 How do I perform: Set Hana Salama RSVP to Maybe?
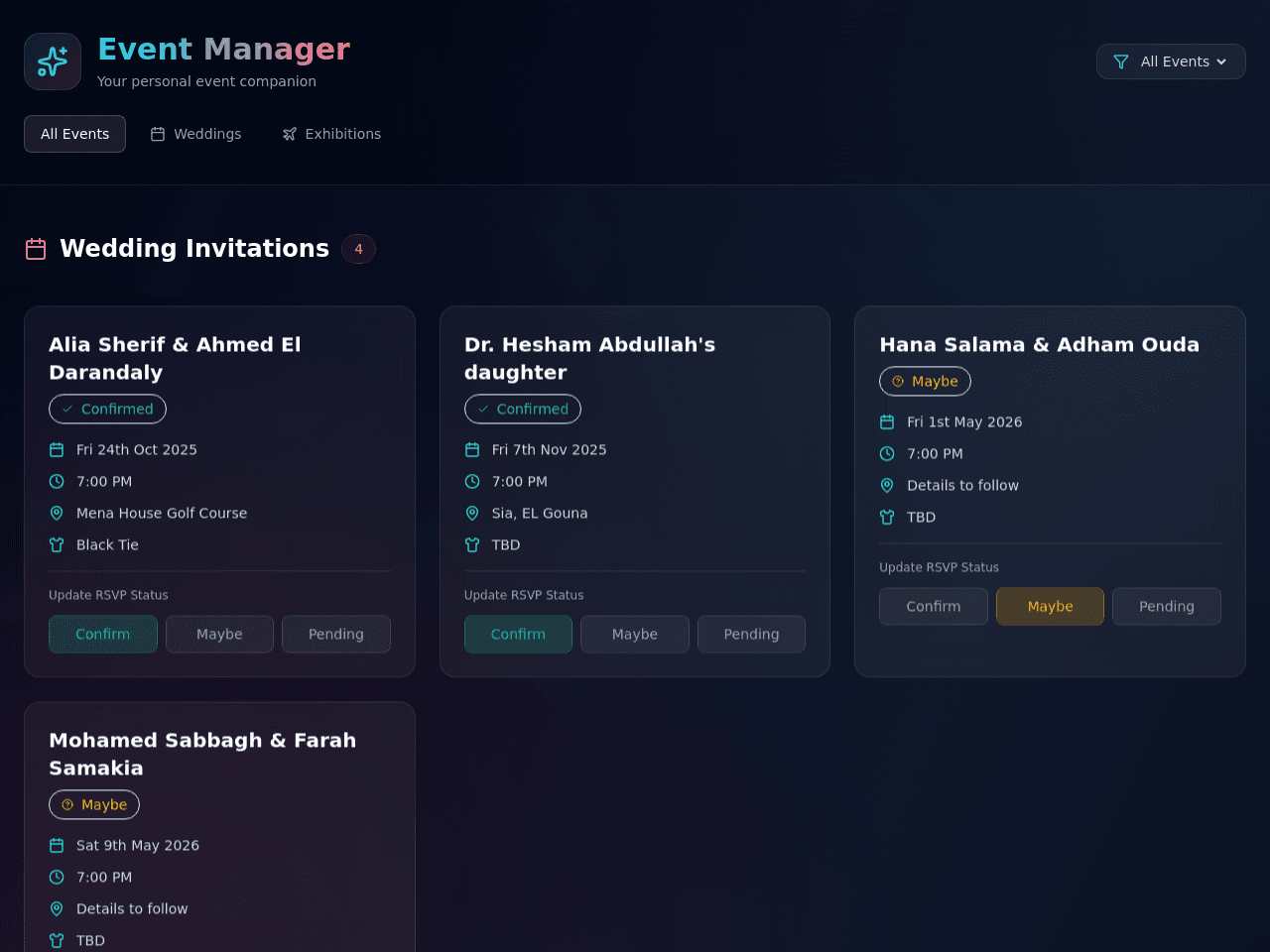1050,606
